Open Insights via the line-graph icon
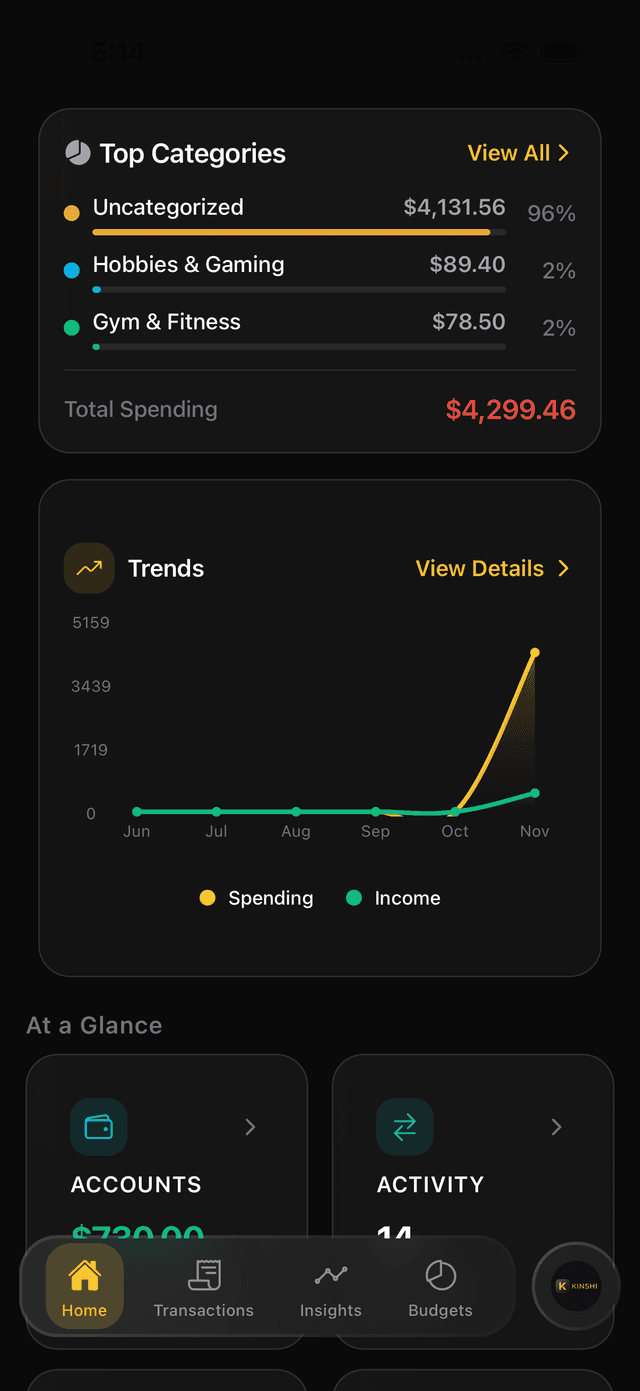 pos(330,1275)
